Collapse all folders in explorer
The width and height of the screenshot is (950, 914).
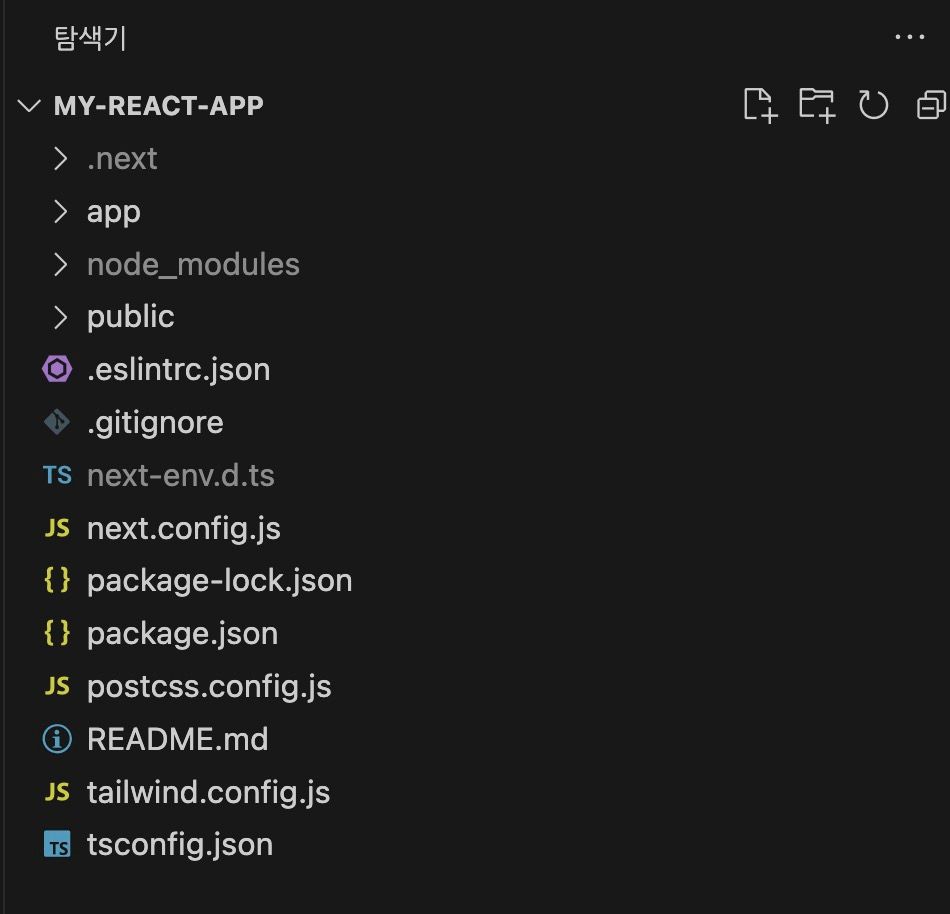(931, 105)
